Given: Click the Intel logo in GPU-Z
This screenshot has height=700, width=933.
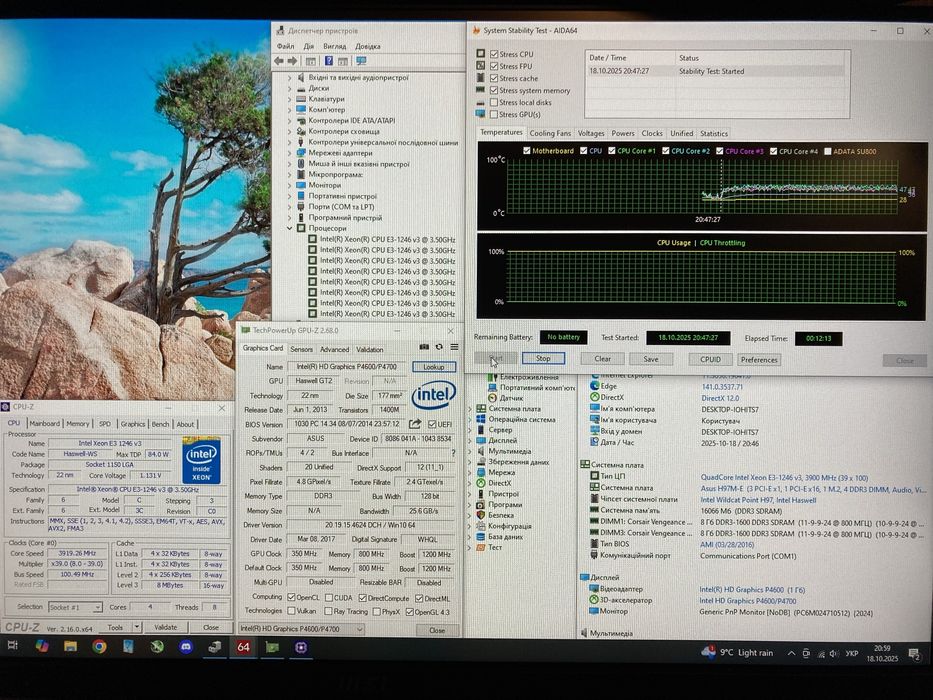Looking at the screenshot, I should coord(434,395).
